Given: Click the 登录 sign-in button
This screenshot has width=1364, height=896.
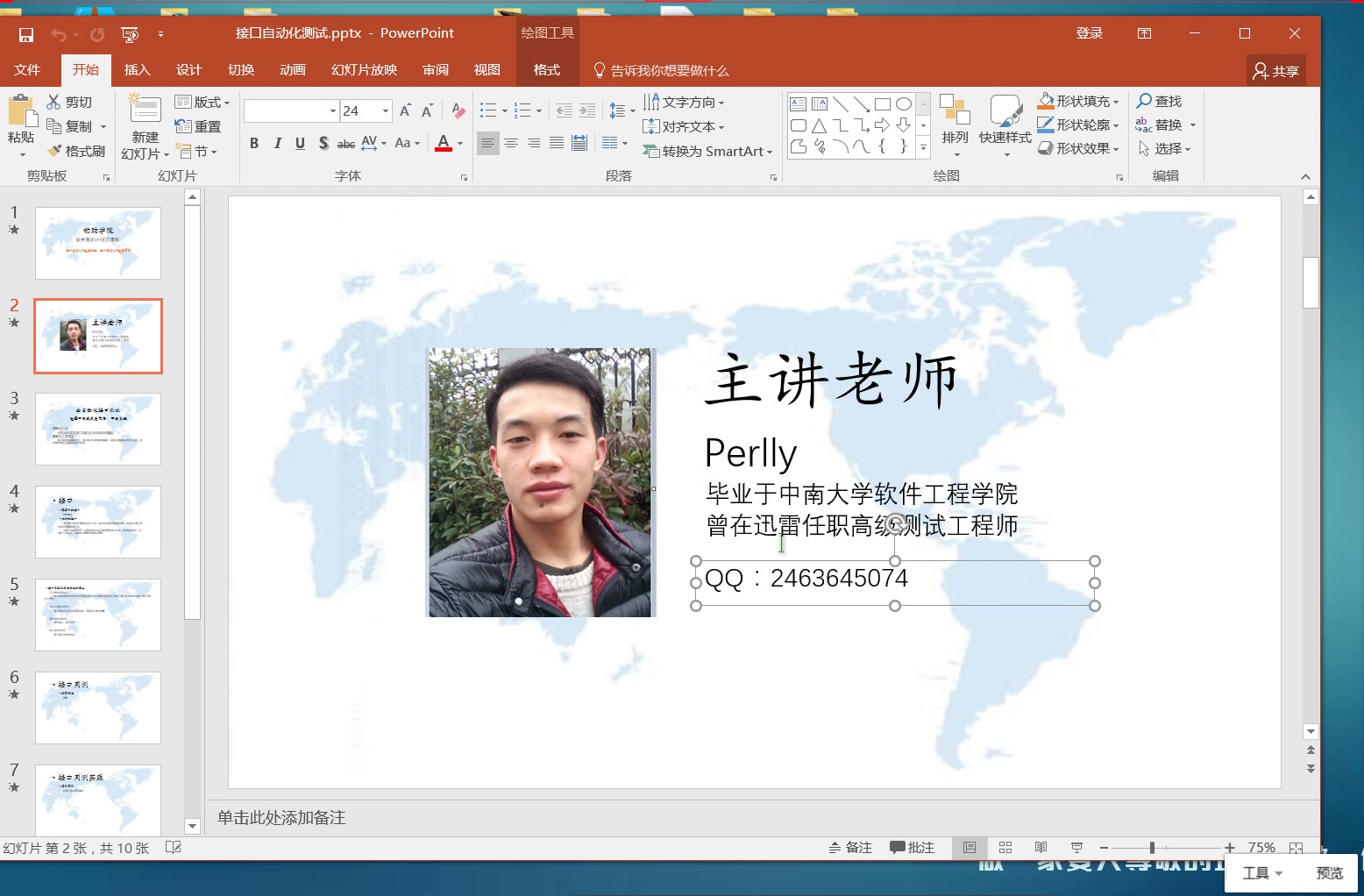Looking at the screenshot, I should tap(1090, 32).
